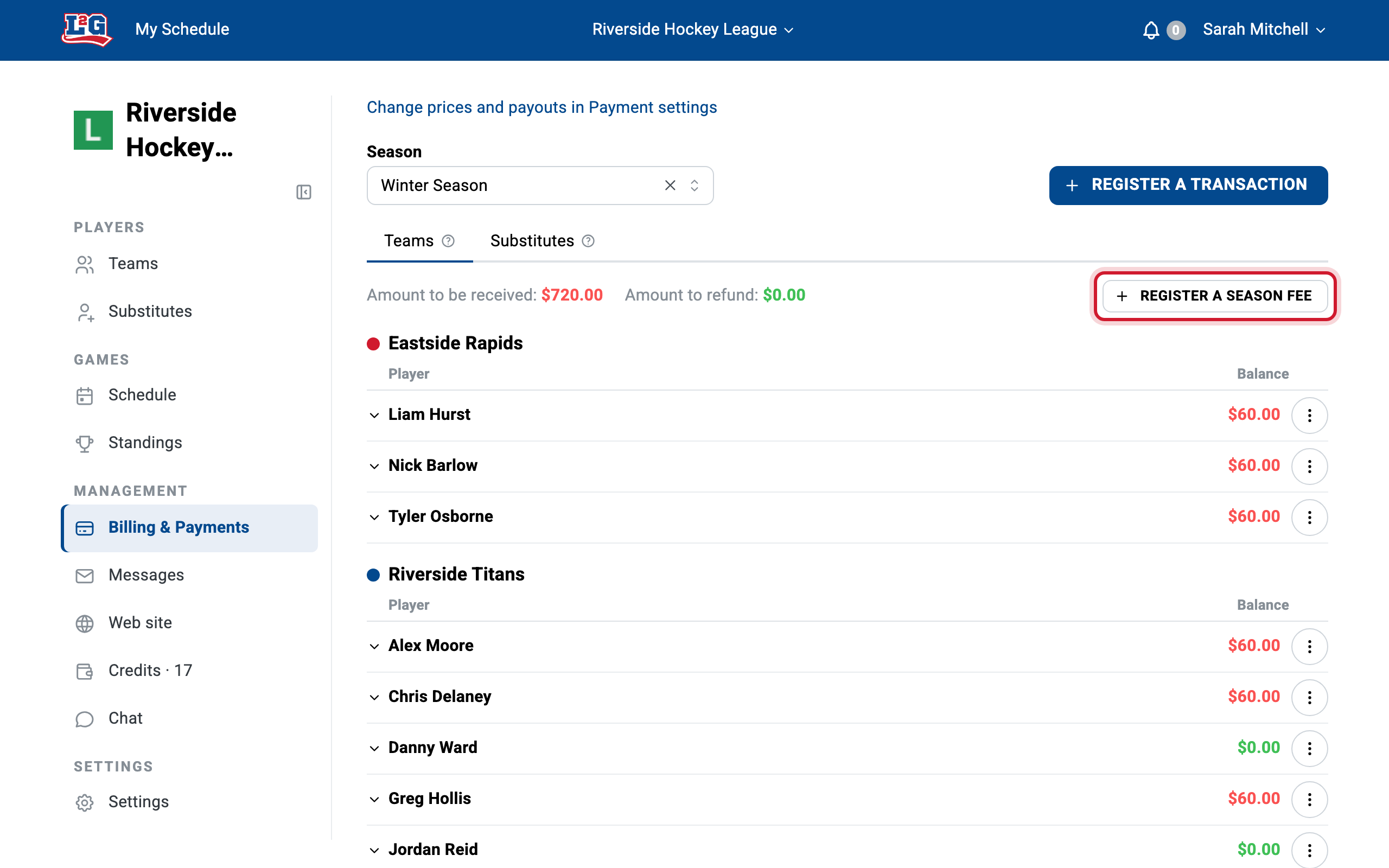The width and height of the screenshot is (1389, 868).
Task: Go to Schedule page
Action: (190, 395)
